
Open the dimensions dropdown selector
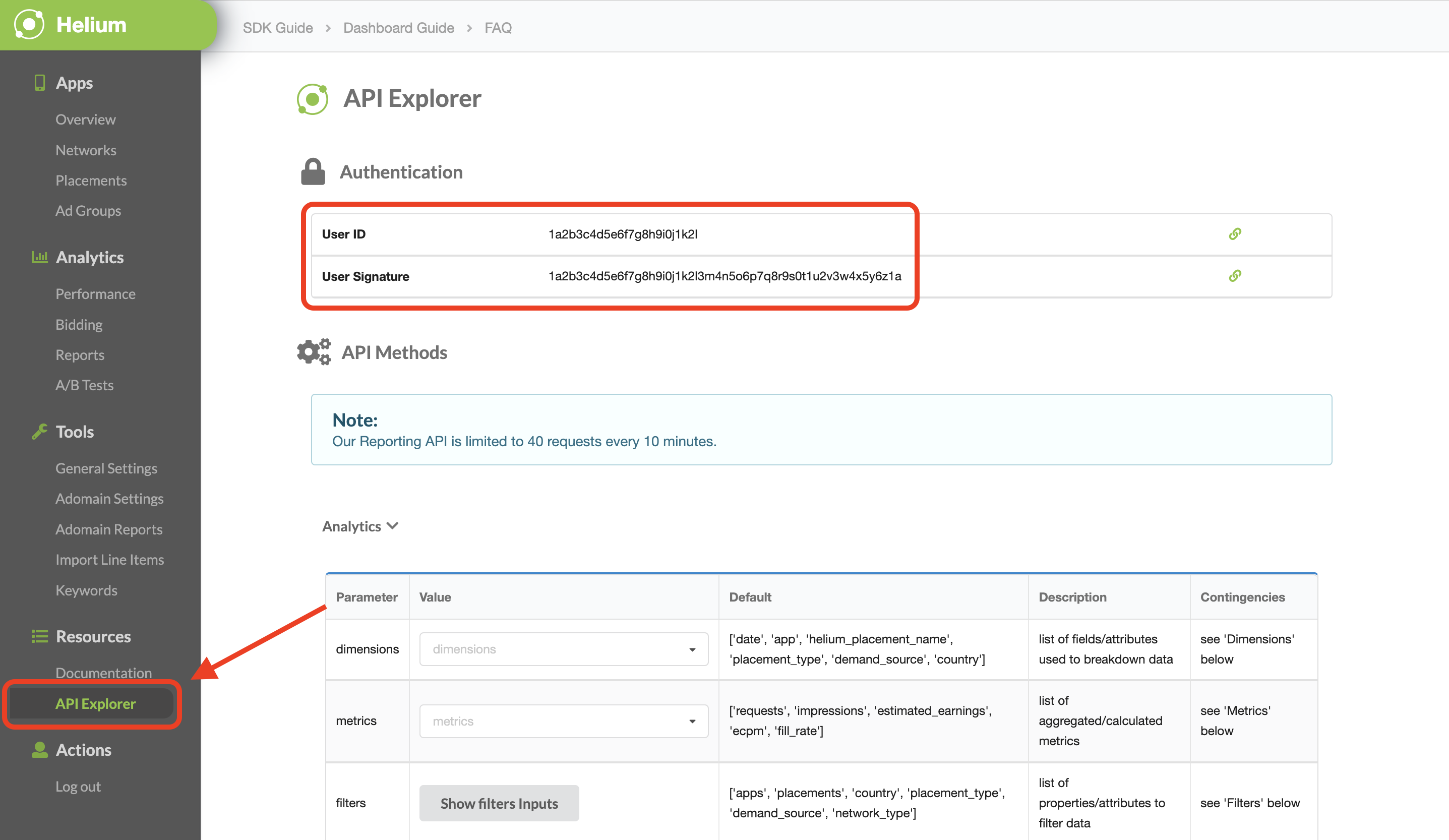pyautogui.click(x=560, y=648)
